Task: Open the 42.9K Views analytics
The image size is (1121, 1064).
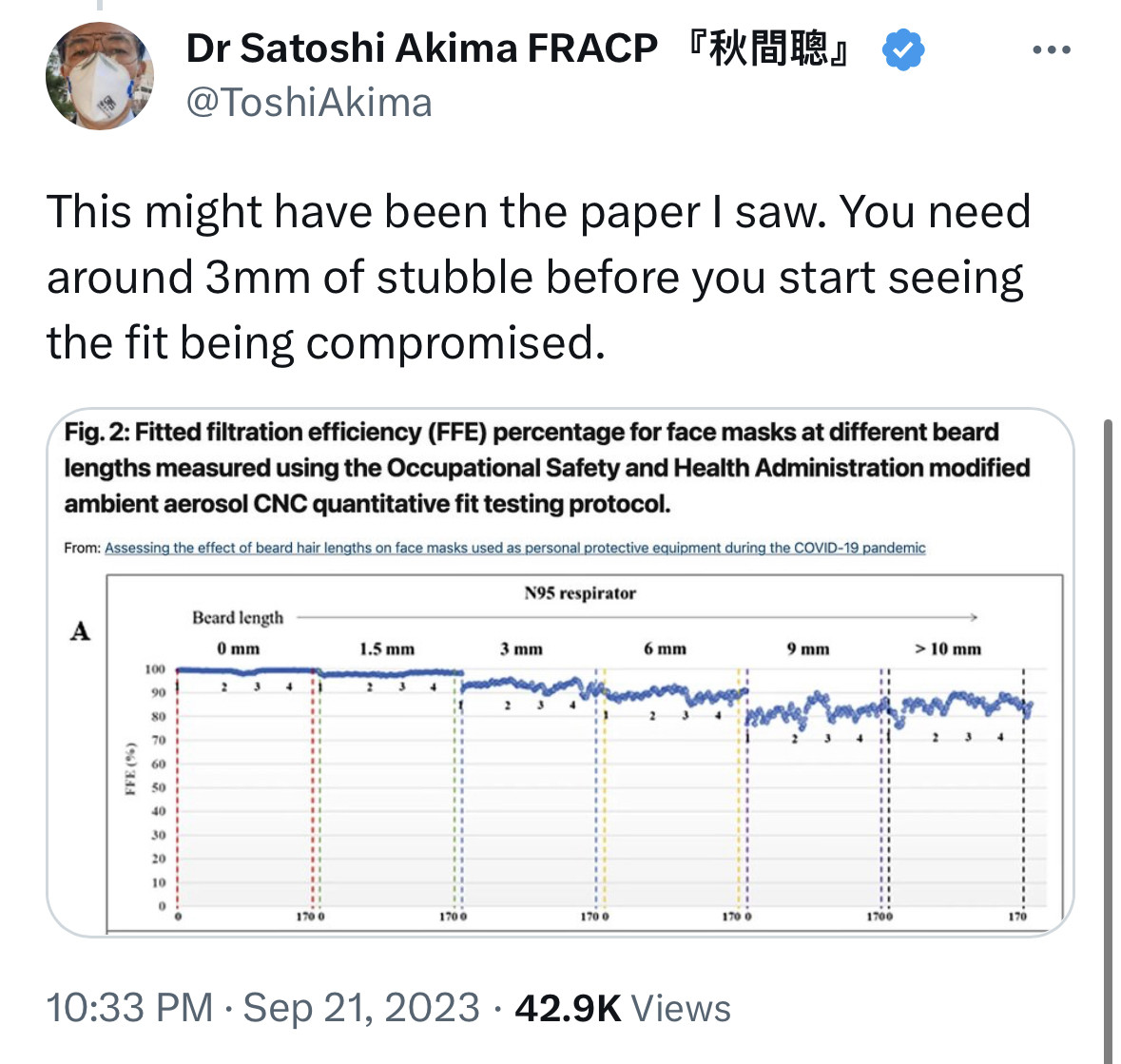Action: 623,1008
